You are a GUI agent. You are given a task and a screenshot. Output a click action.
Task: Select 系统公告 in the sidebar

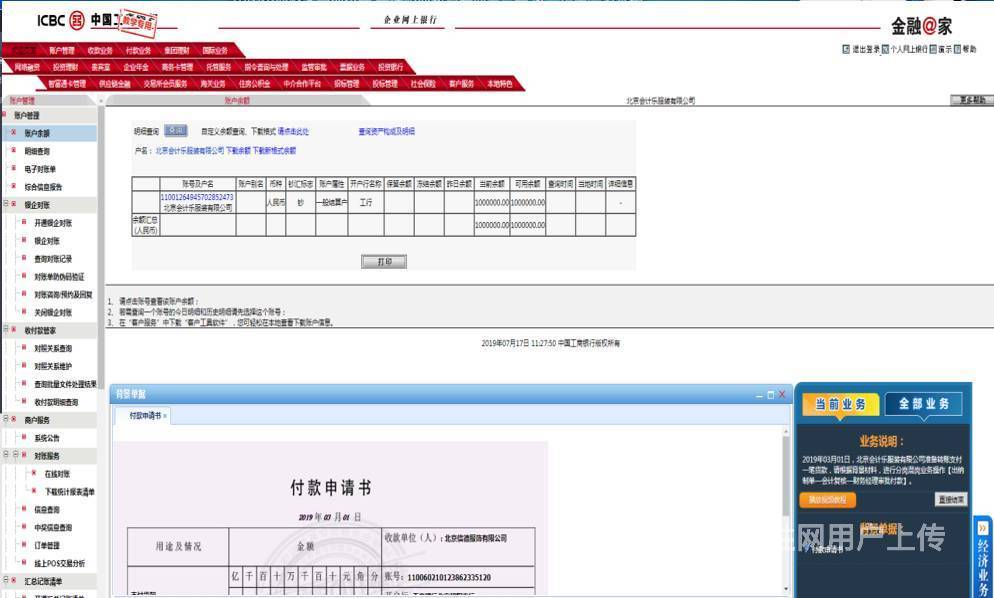coord(47,438)
